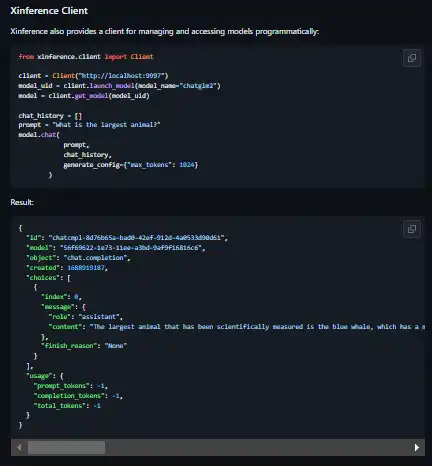Click the "id" chatcmpl value line
The height and width of the screenshot is (466, 432).
(127, 238)
